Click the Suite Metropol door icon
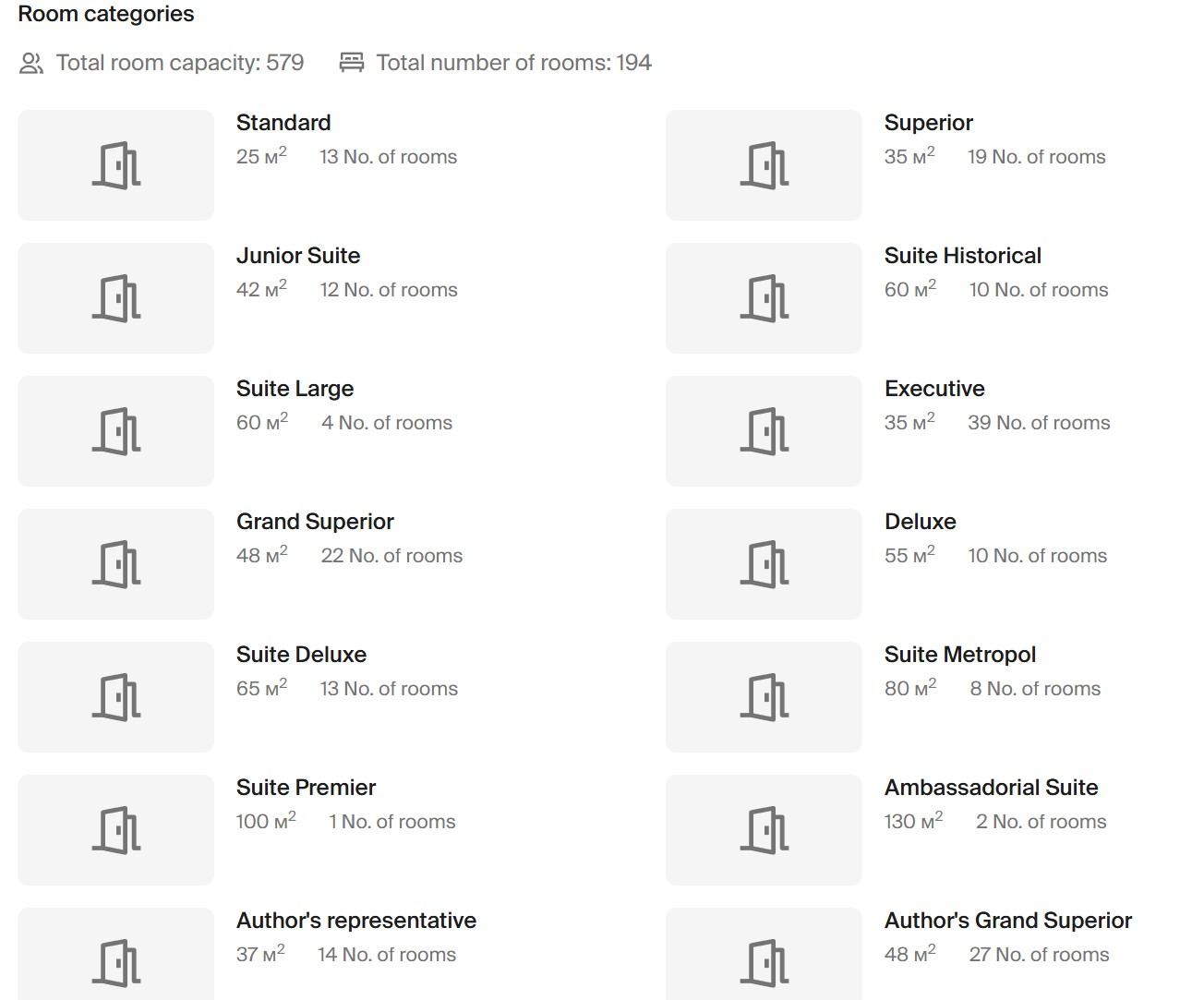This screenshot has width=1204, height=1000. [765, 697]
